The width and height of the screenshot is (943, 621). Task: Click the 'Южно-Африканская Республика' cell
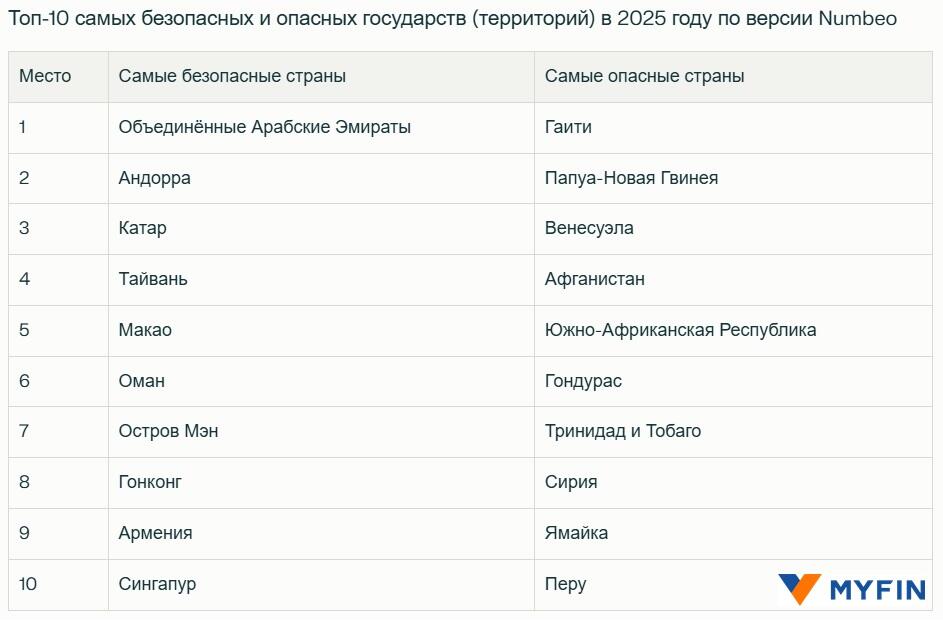[680, 330]
